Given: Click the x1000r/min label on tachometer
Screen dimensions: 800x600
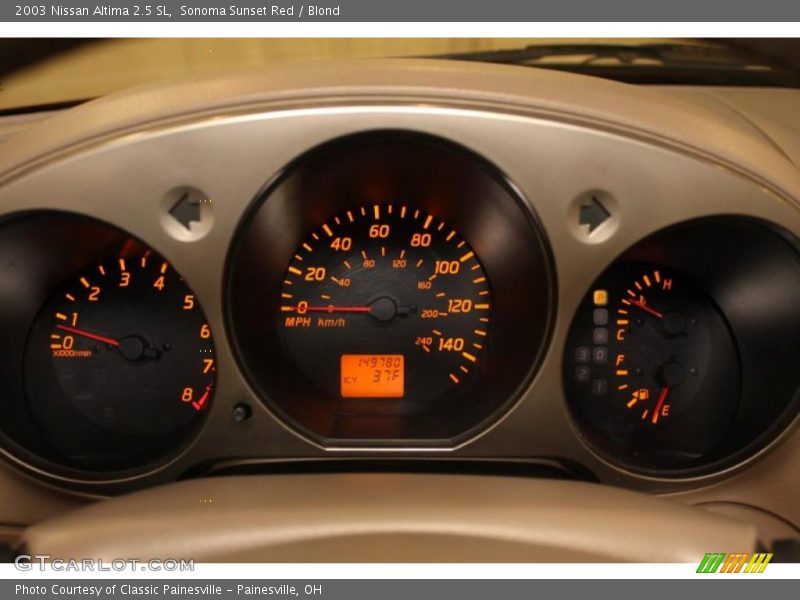Looking at the screenshot, I should 72,353.
